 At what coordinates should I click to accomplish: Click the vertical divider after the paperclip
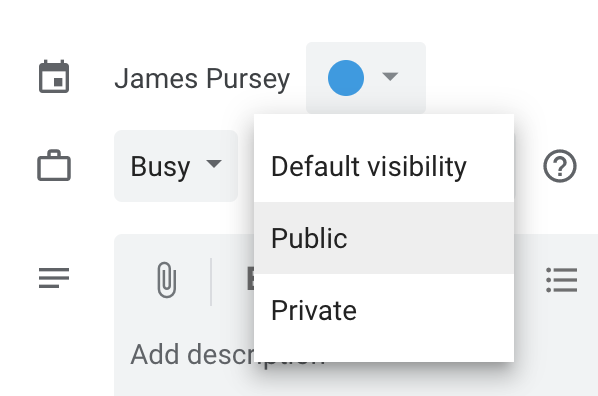211,282
